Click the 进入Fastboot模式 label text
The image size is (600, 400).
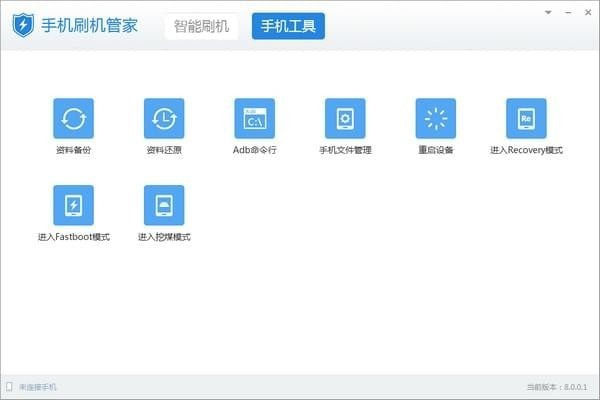pyautogui.click(x=73, y=237)
